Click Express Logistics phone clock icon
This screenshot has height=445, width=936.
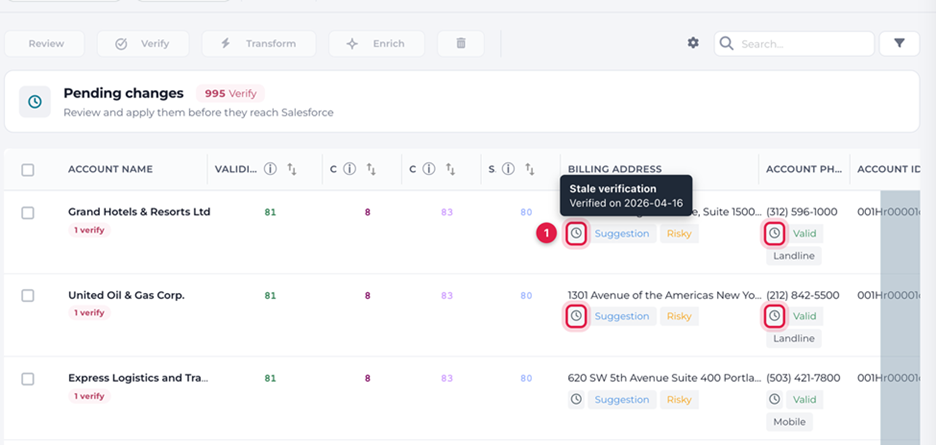(774, 400)
